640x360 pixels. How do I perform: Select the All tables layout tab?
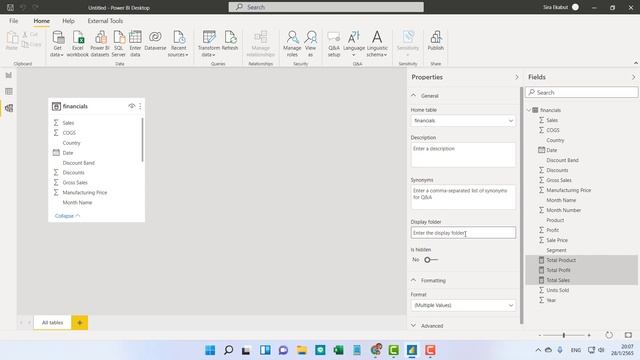(53, 322)
